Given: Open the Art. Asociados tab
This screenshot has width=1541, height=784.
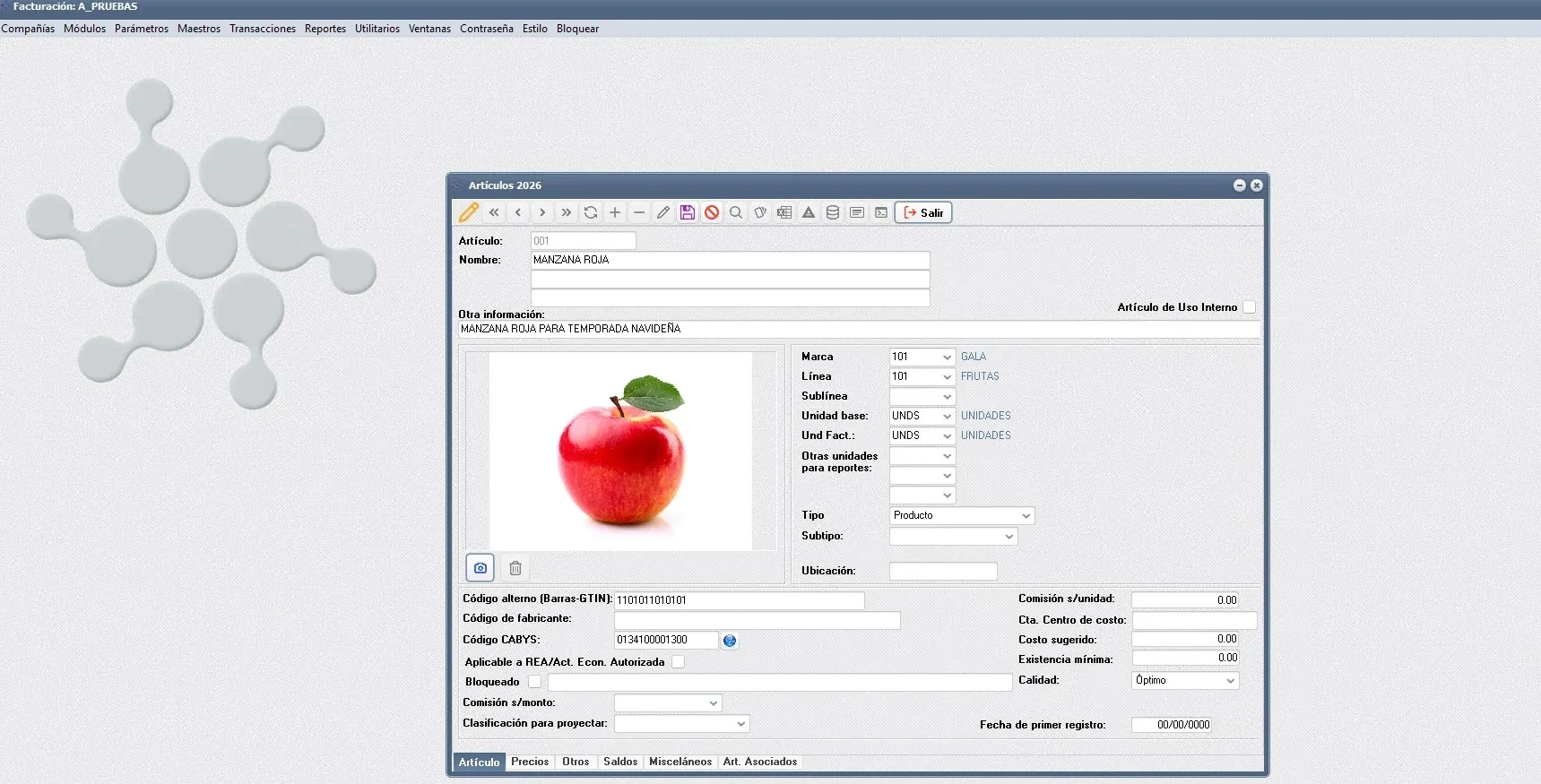Looking at the screenshot, I should pyautogui.click(x=760, y=762).
